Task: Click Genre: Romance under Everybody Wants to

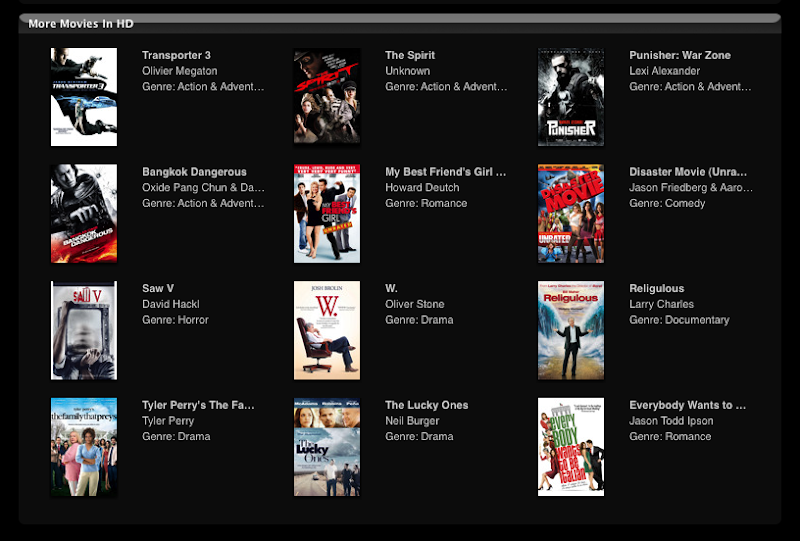Action: pos(670,436)
